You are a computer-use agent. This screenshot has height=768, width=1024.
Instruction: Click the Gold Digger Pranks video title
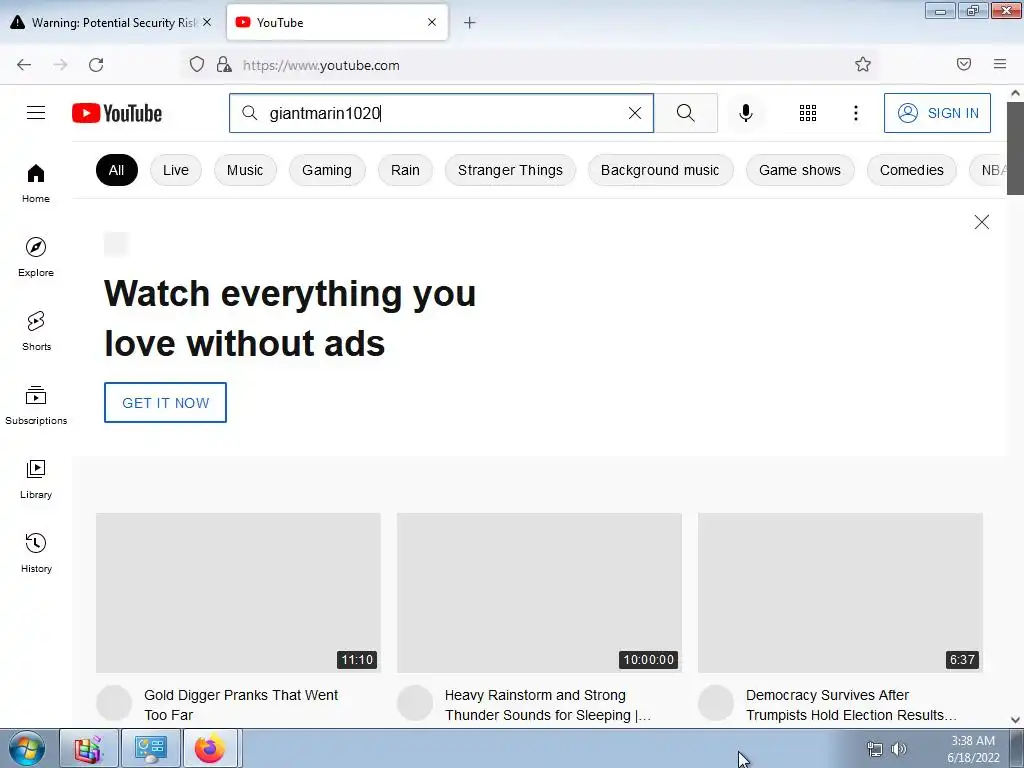pyautogui.click(x=241, y=705)
